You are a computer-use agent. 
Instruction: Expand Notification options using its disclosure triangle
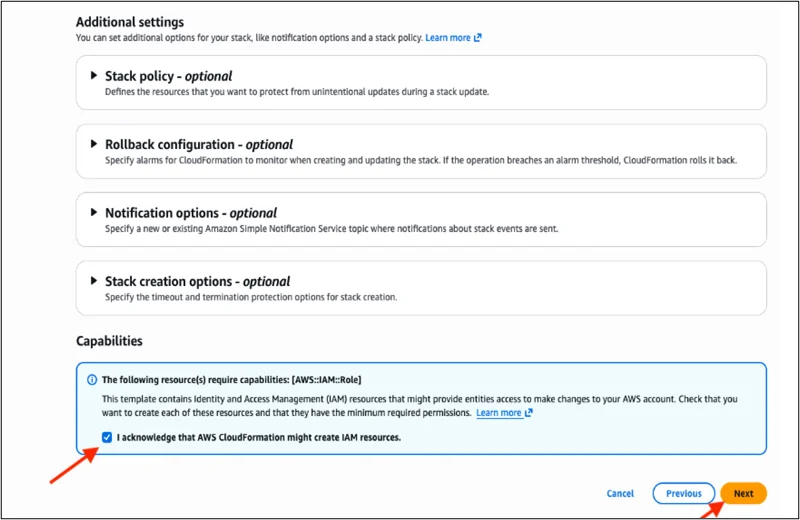[x=95, y=212]
